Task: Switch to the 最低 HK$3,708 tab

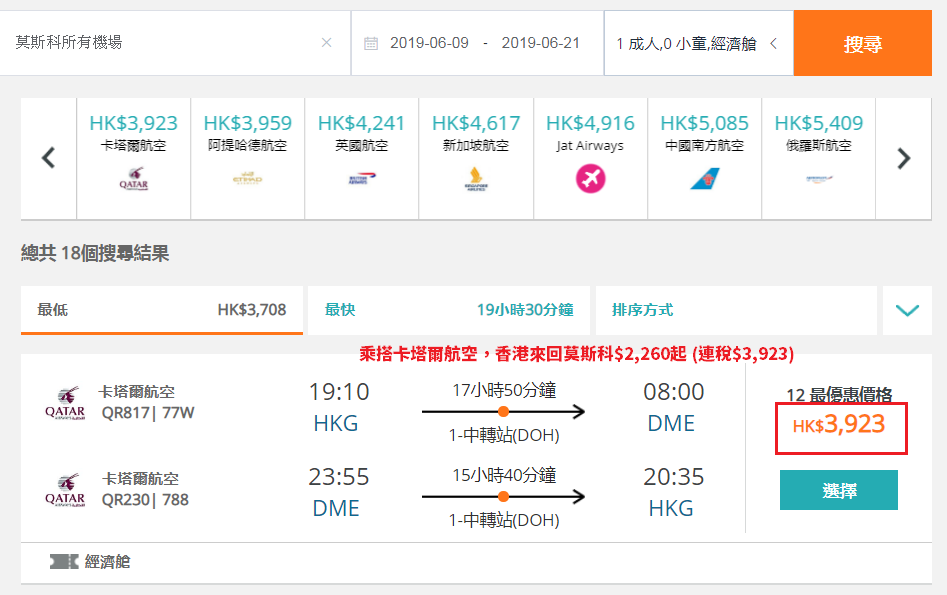Action: point(162,310)
